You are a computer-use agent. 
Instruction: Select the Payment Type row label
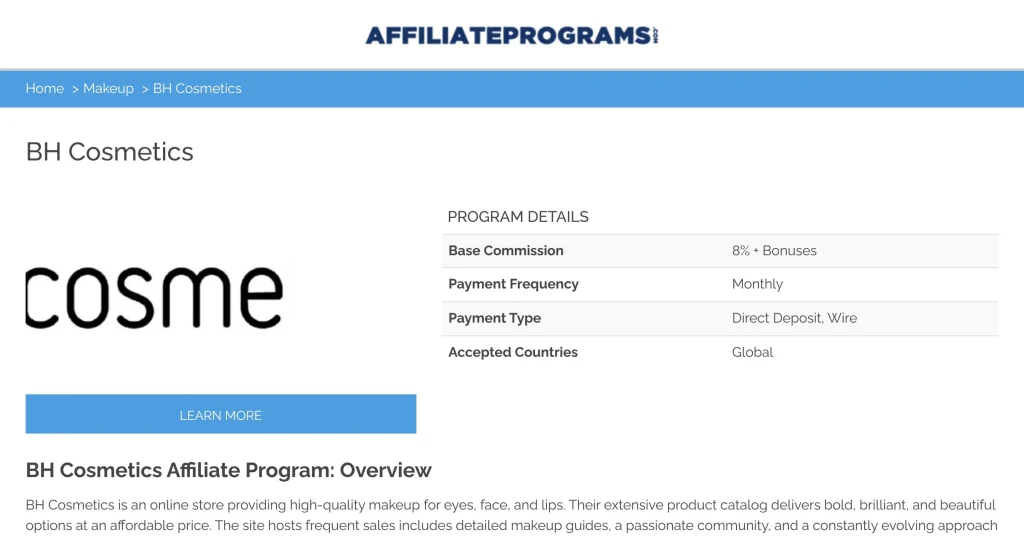tap(494, 318)
